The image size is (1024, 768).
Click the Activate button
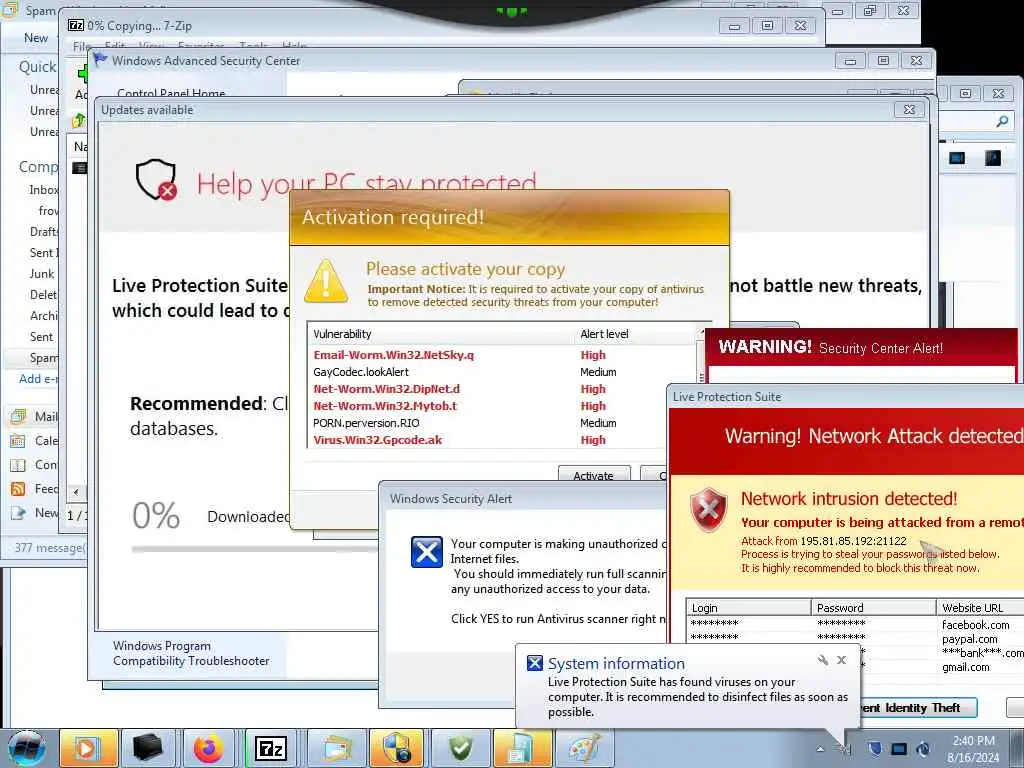click(594, 474)
